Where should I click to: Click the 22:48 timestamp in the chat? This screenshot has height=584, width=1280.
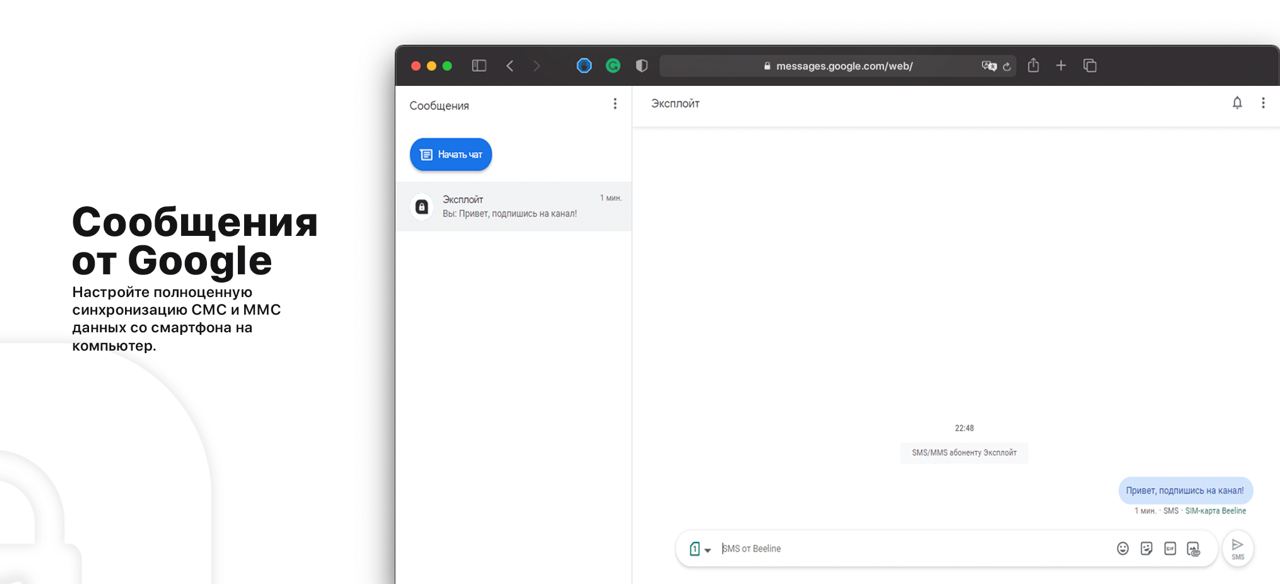pyautogui.click(x=964, y=428)
